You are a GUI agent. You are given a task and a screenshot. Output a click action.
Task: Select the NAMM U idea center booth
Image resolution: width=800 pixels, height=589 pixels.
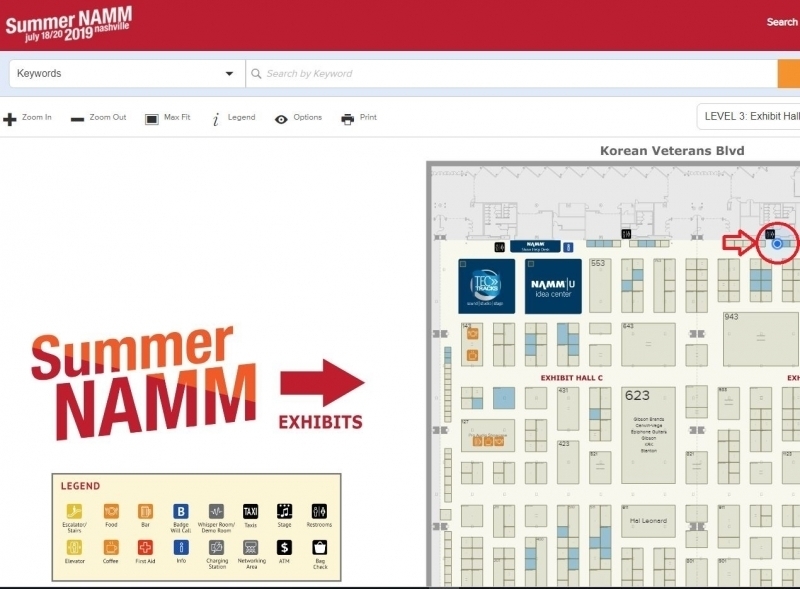[553, 286]
